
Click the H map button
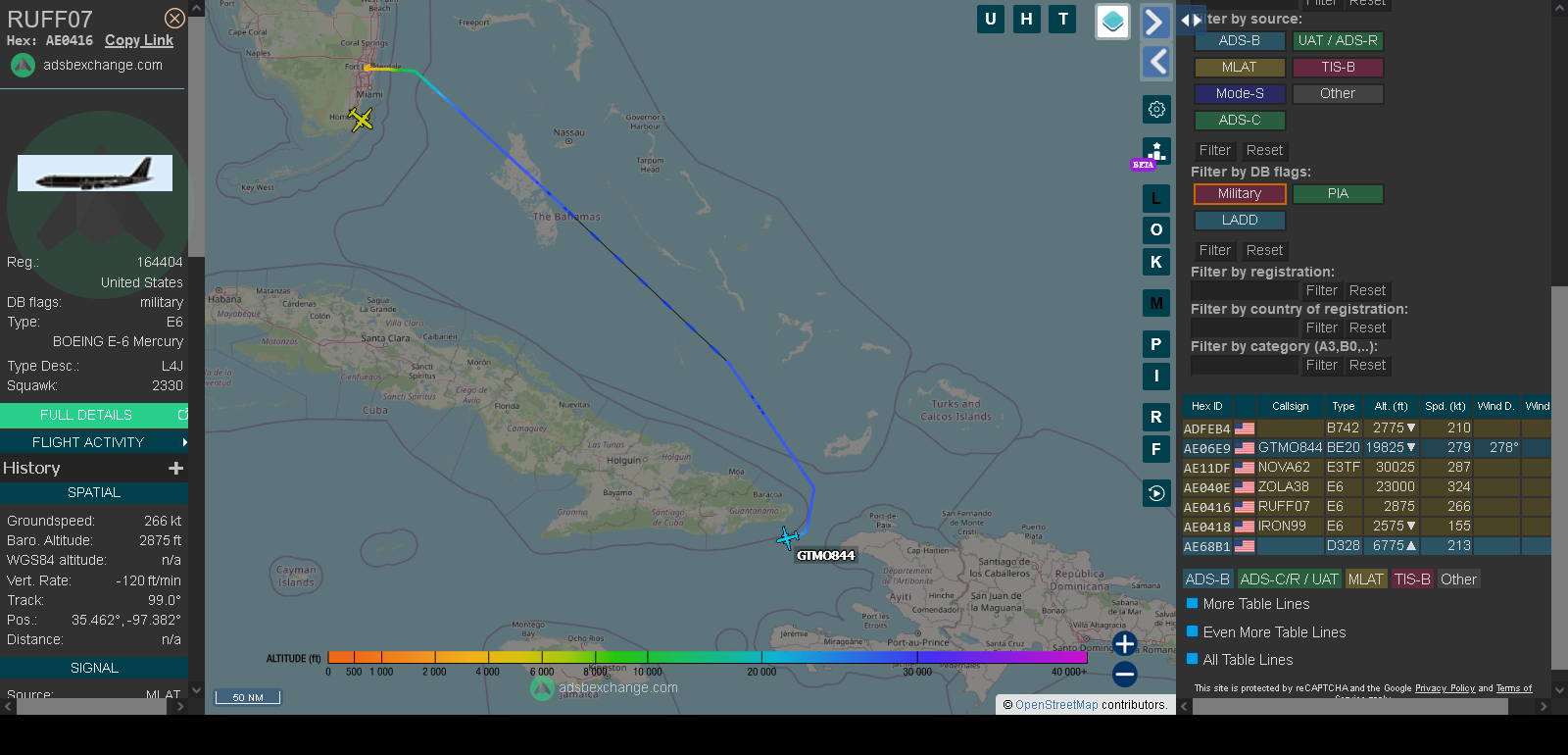click(x=1026, y=19)
